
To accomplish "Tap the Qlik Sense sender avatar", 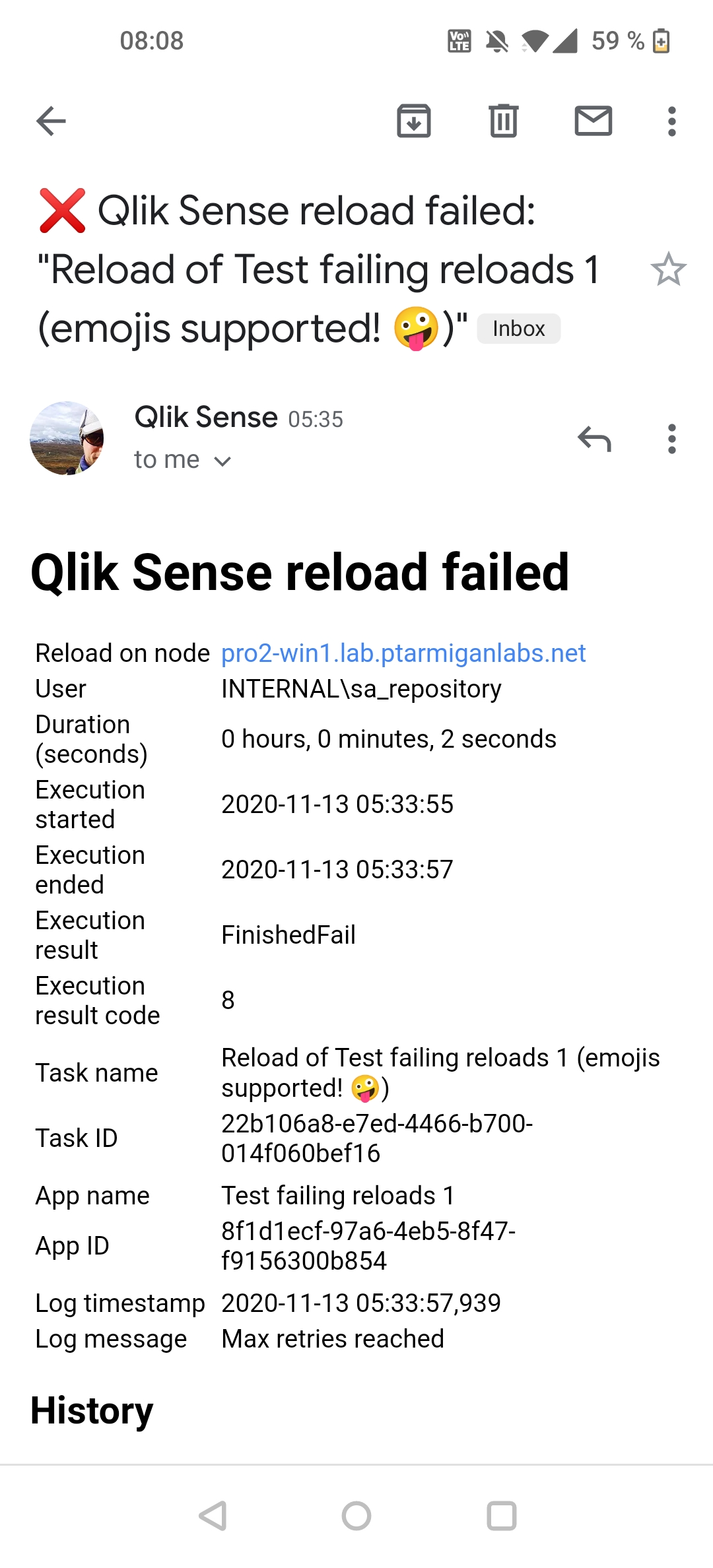I will click(67, 438).
